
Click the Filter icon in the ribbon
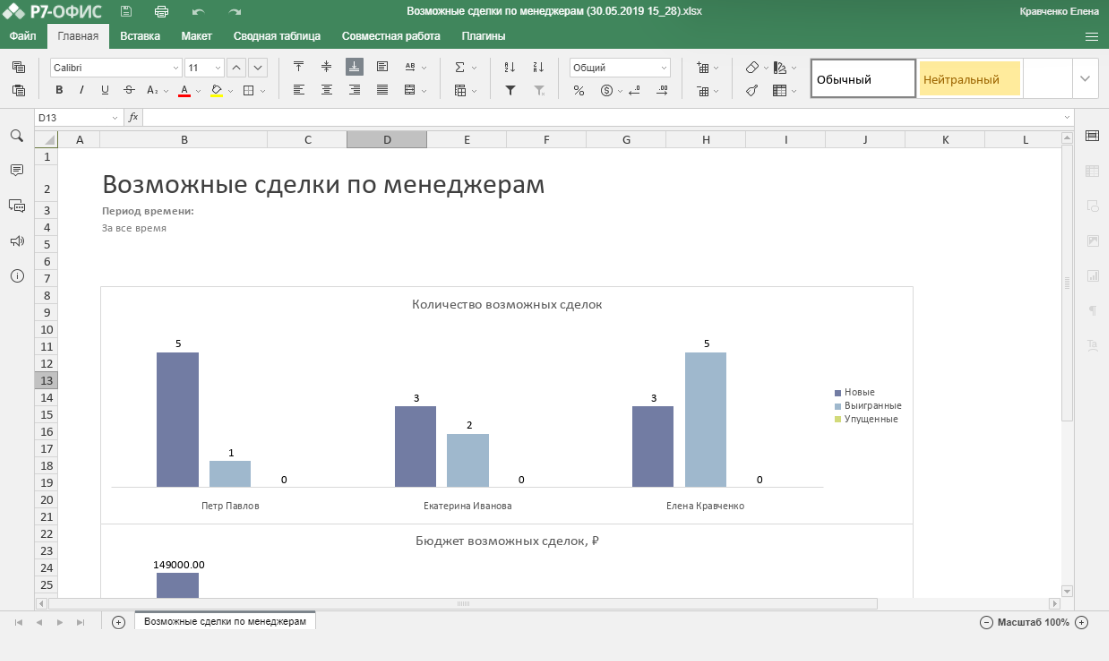click(x=510, y=90)
